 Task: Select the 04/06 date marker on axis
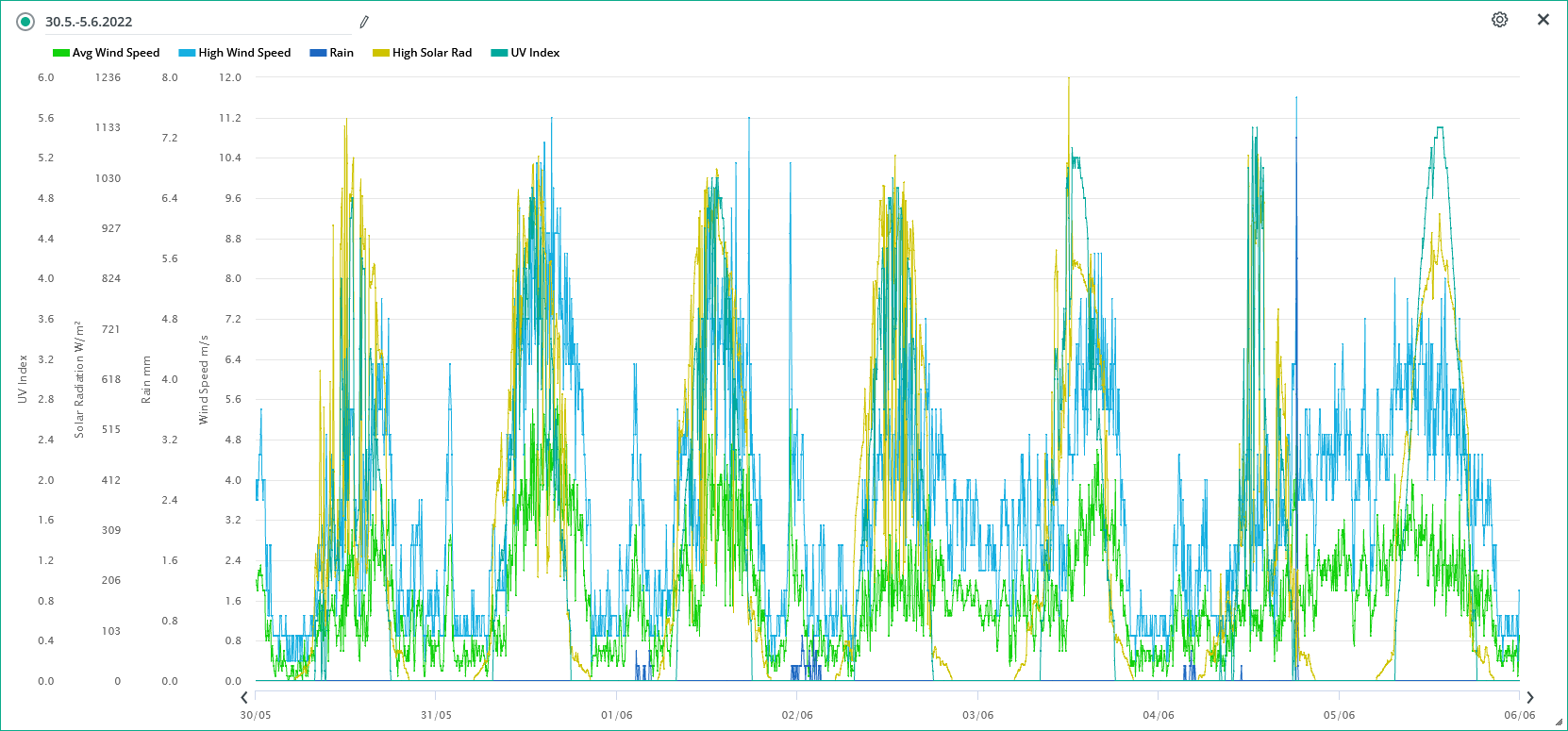coord(1159,715)
